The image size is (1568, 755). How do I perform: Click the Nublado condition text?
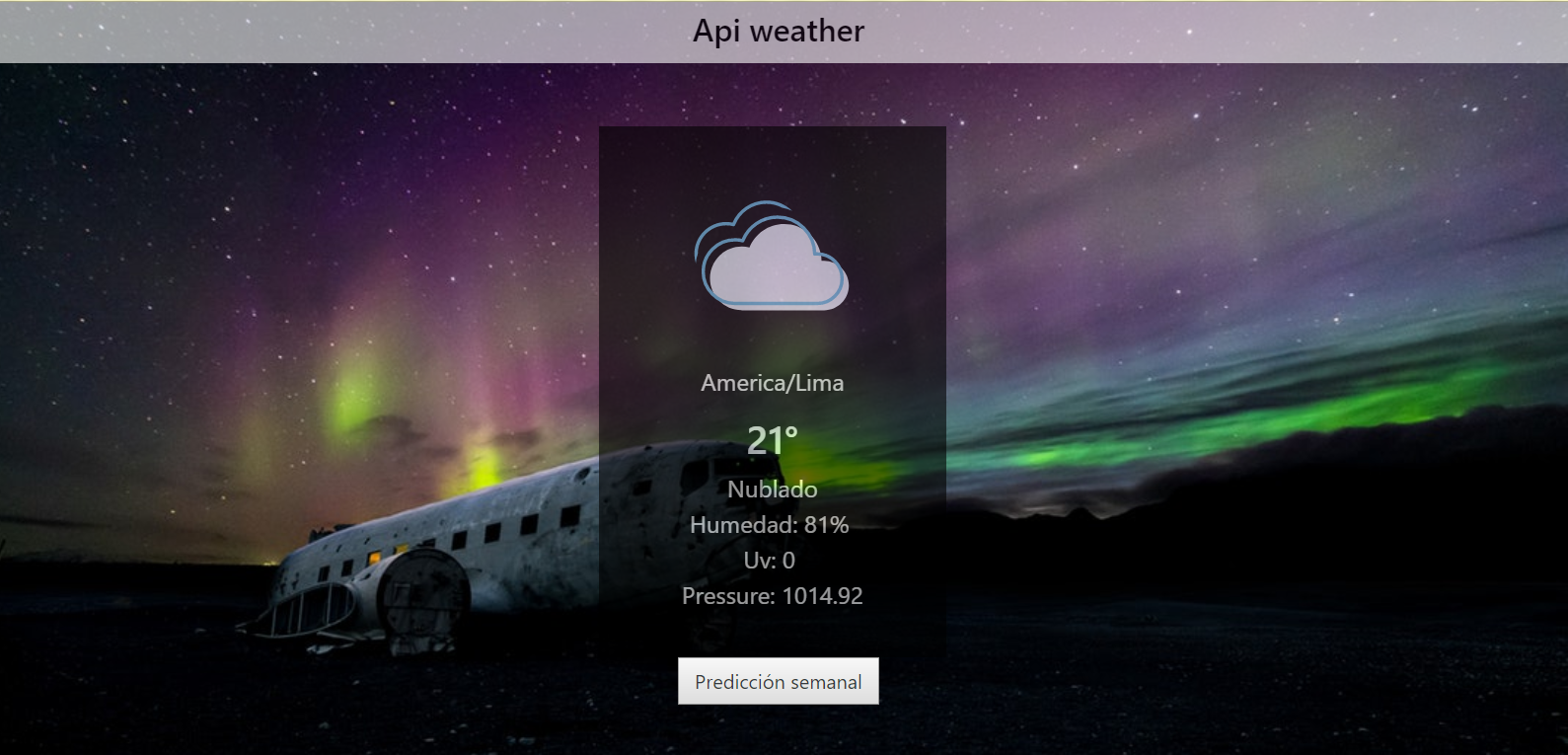pos(772,490)
